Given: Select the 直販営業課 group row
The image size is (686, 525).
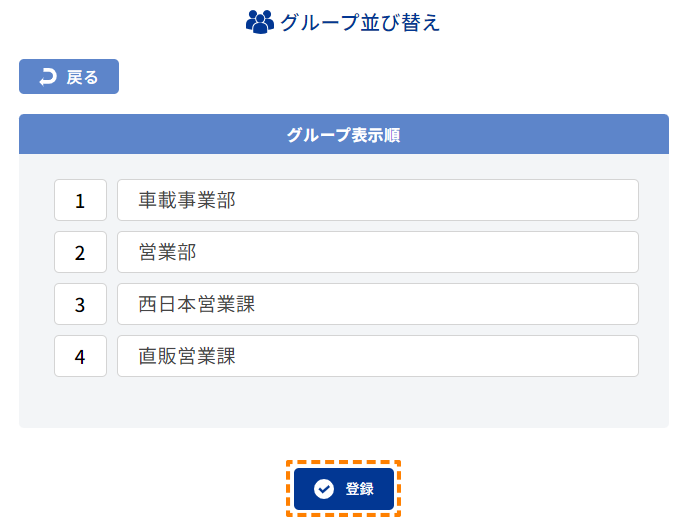Looking at the screenshot, I should [378, 356].
